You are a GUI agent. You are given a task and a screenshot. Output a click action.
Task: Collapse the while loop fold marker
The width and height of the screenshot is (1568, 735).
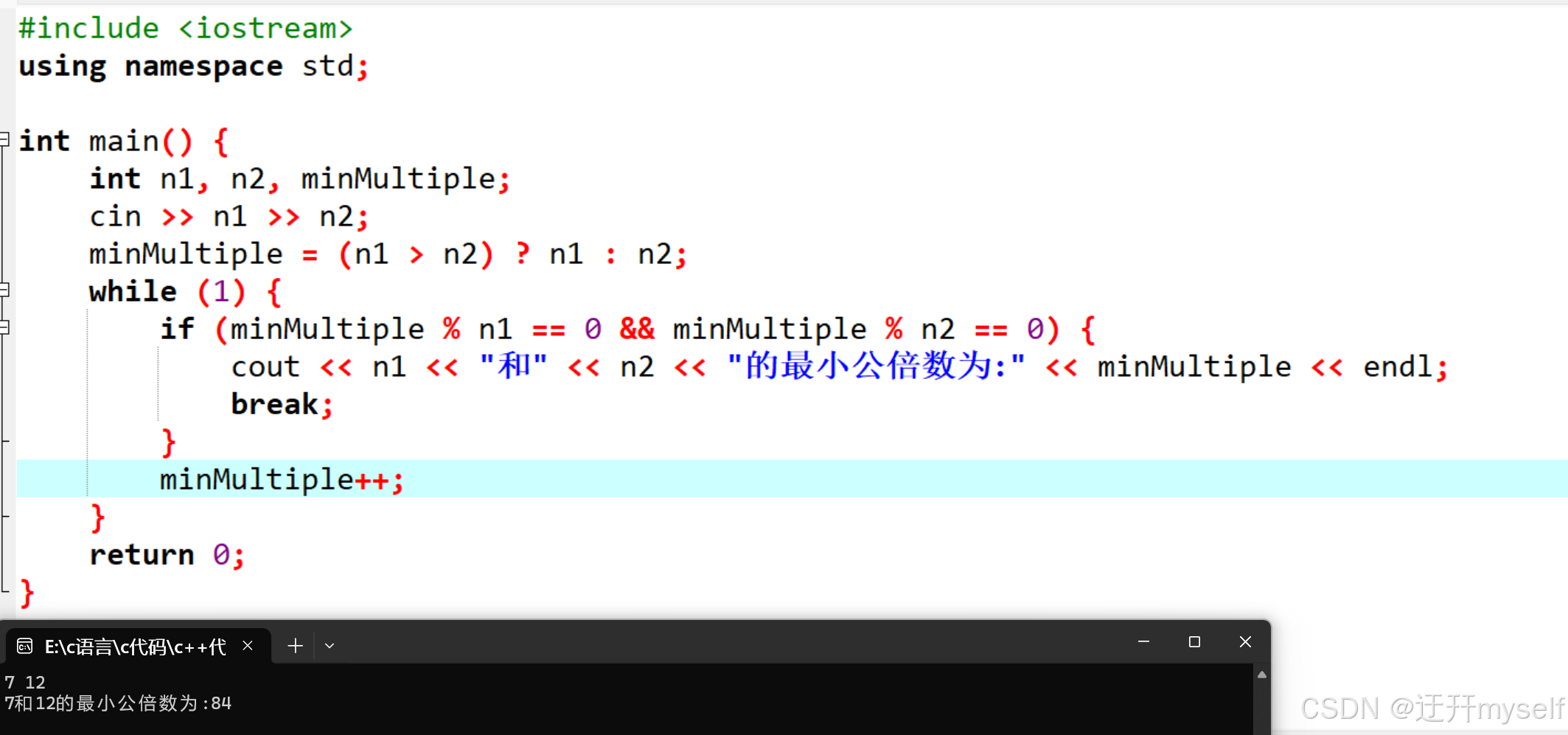tap(4, 290)
